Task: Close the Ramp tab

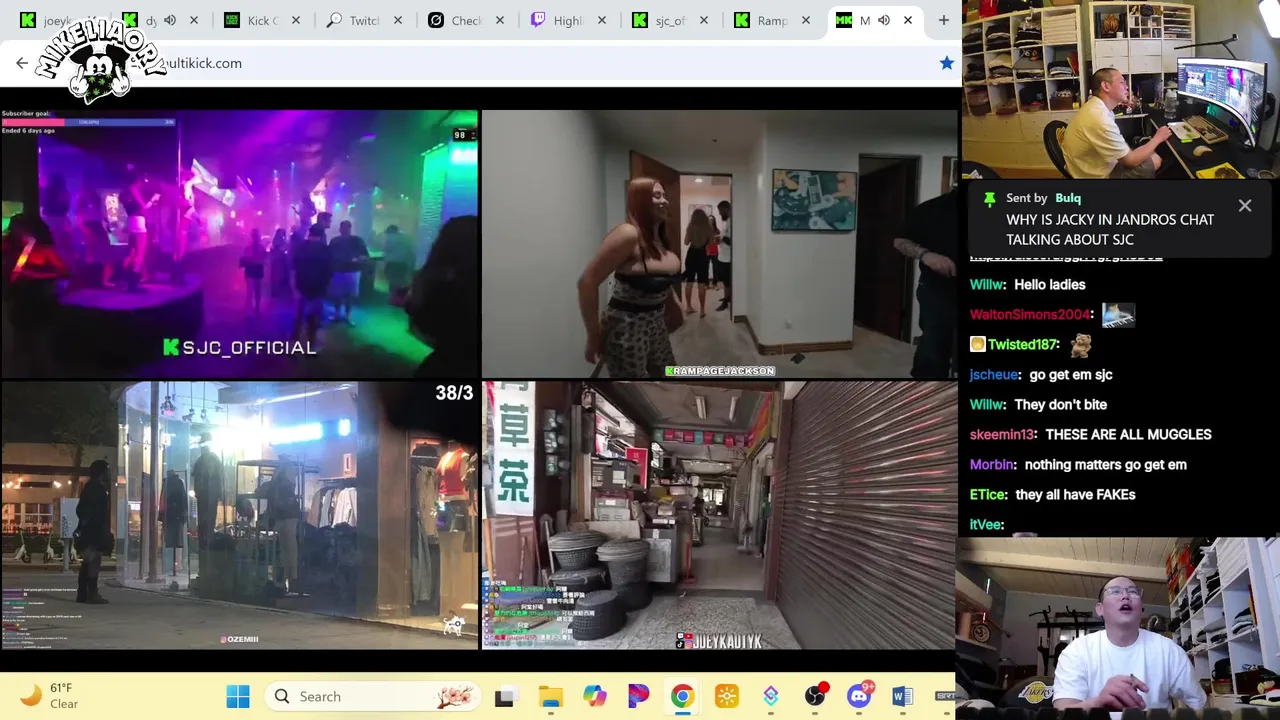Action: click(806, 20)
